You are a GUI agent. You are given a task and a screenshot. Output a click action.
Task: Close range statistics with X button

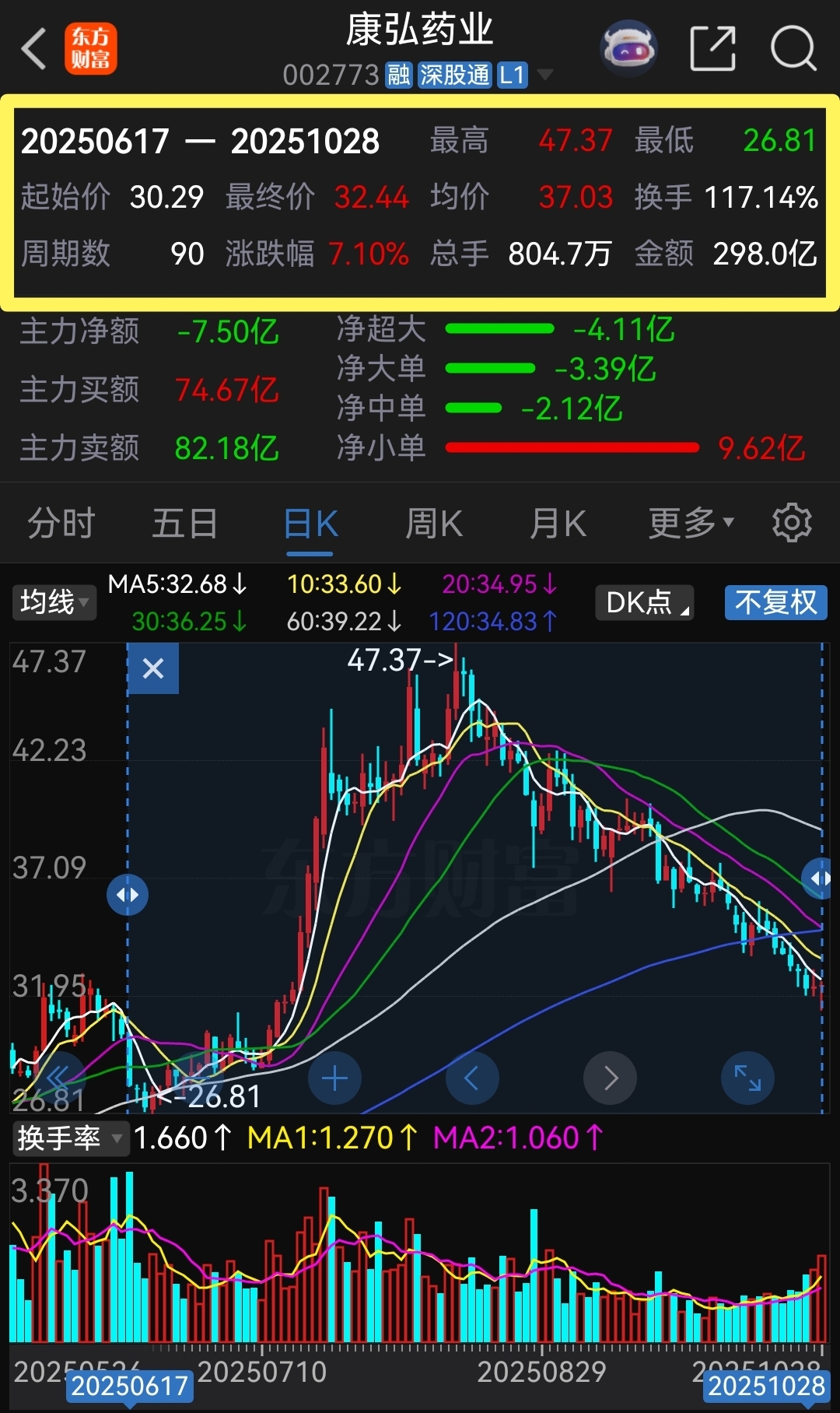pyautogui.click(x=153, y=668)
